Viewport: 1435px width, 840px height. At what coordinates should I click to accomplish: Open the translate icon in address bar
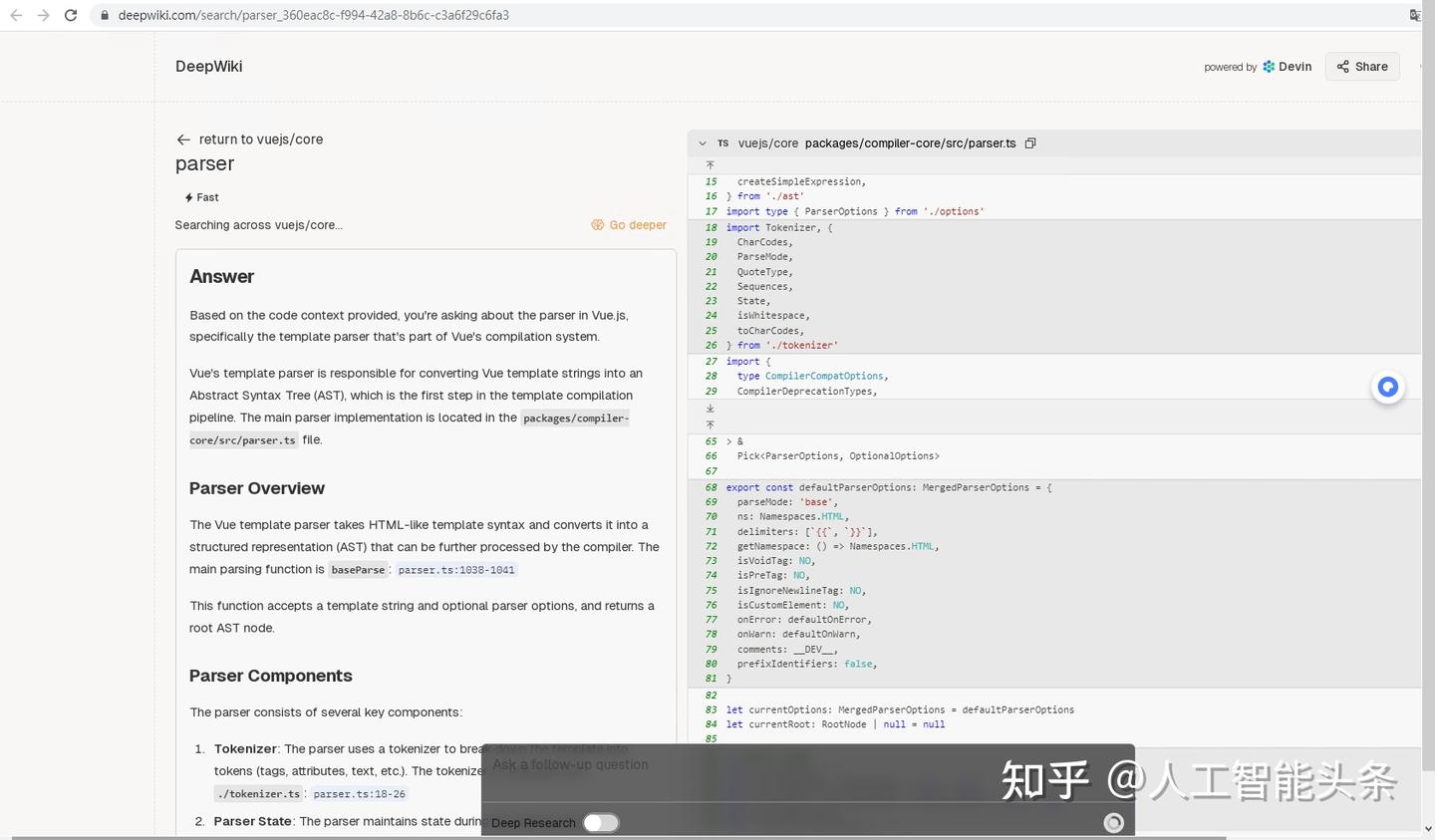[x=1415, y=15]
